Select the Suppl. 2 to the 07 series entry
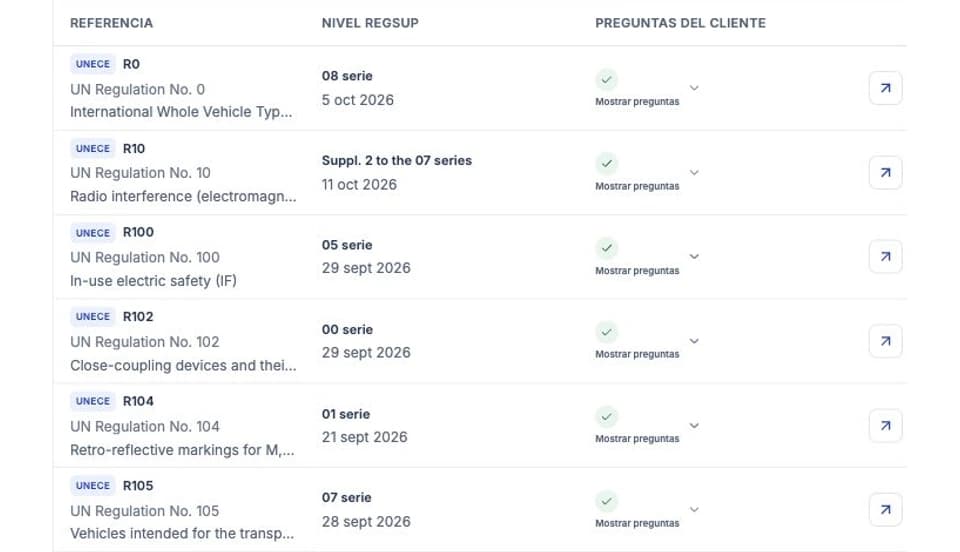960x552 pixels. 397,160
